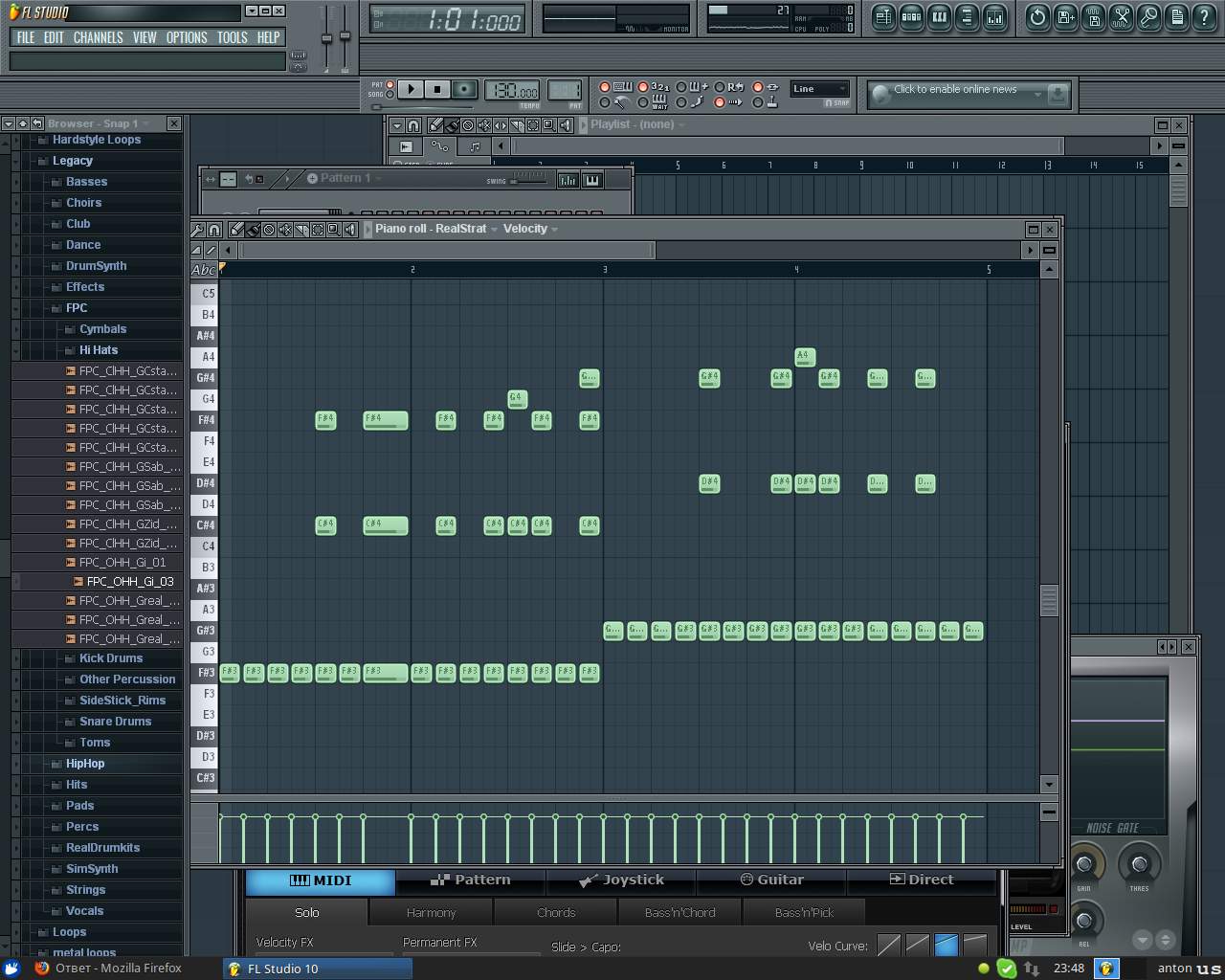
Task: Open the Velocity event dropdown
Action: click(x=530, y=229)
